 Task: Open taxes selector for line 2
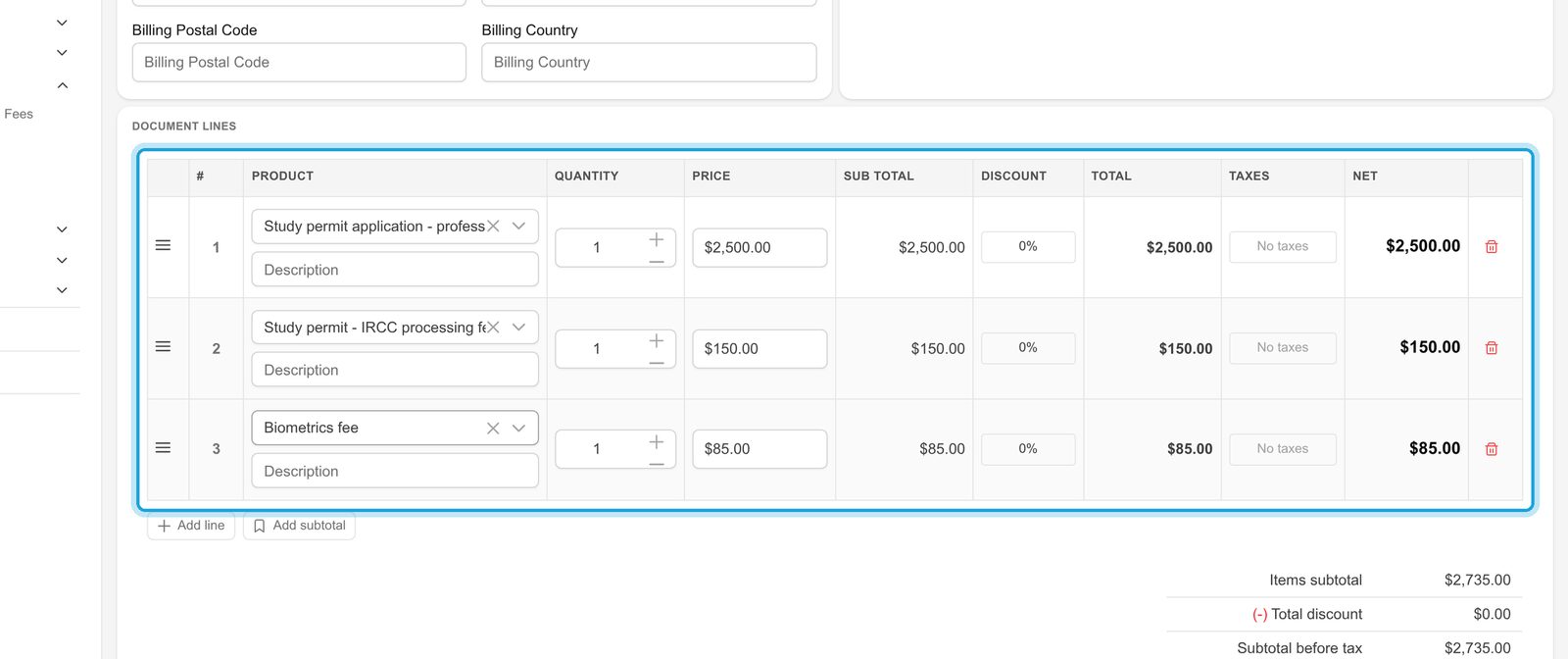point(1283,347)
